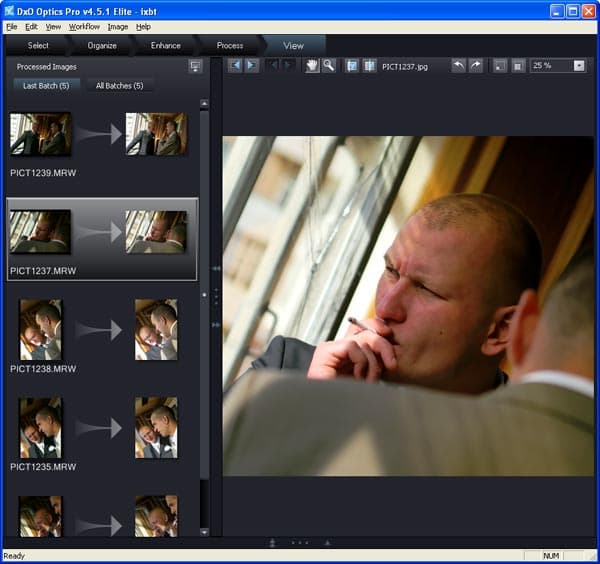The image size is (600, 564).
Task: Open the Help menu
Action: (x=143, y=27)
